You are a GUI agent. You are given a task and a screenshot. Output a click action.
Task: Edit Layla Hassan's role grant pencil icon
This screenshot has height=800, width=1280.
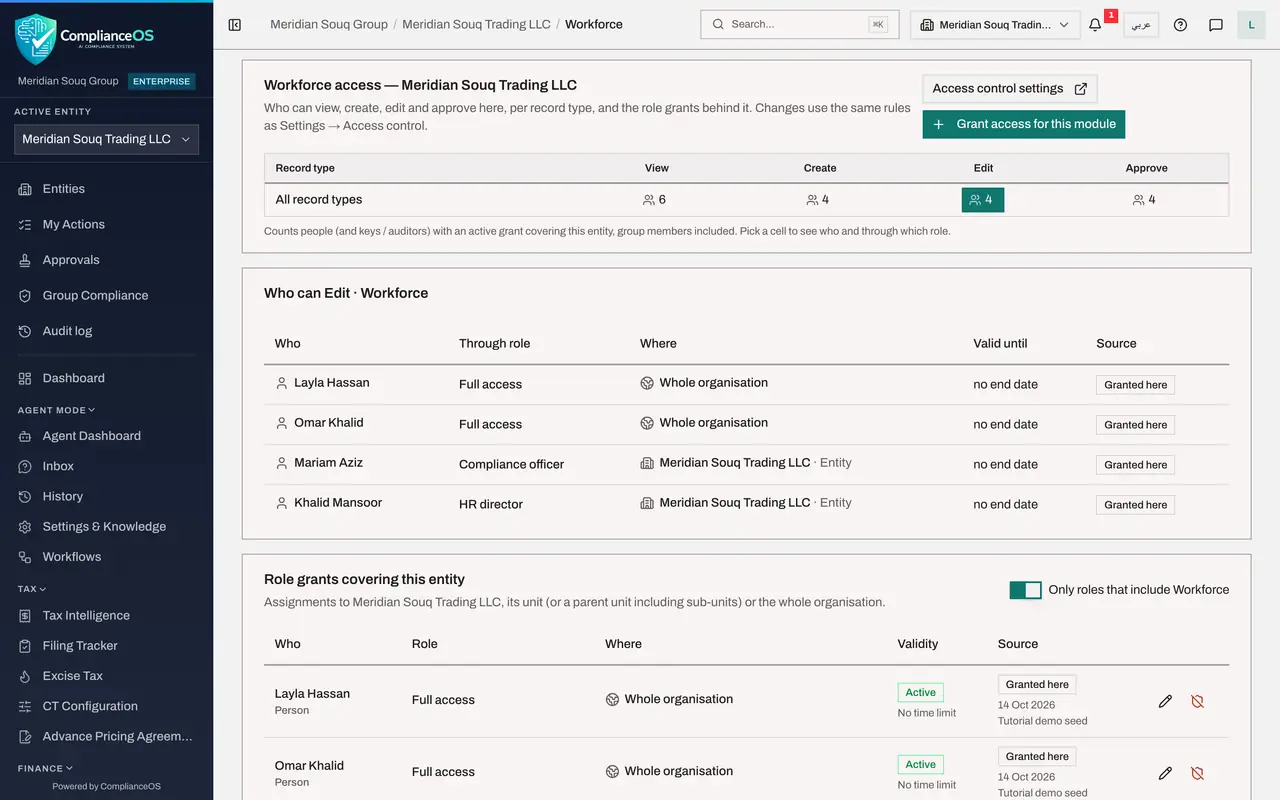(1165, 701)
